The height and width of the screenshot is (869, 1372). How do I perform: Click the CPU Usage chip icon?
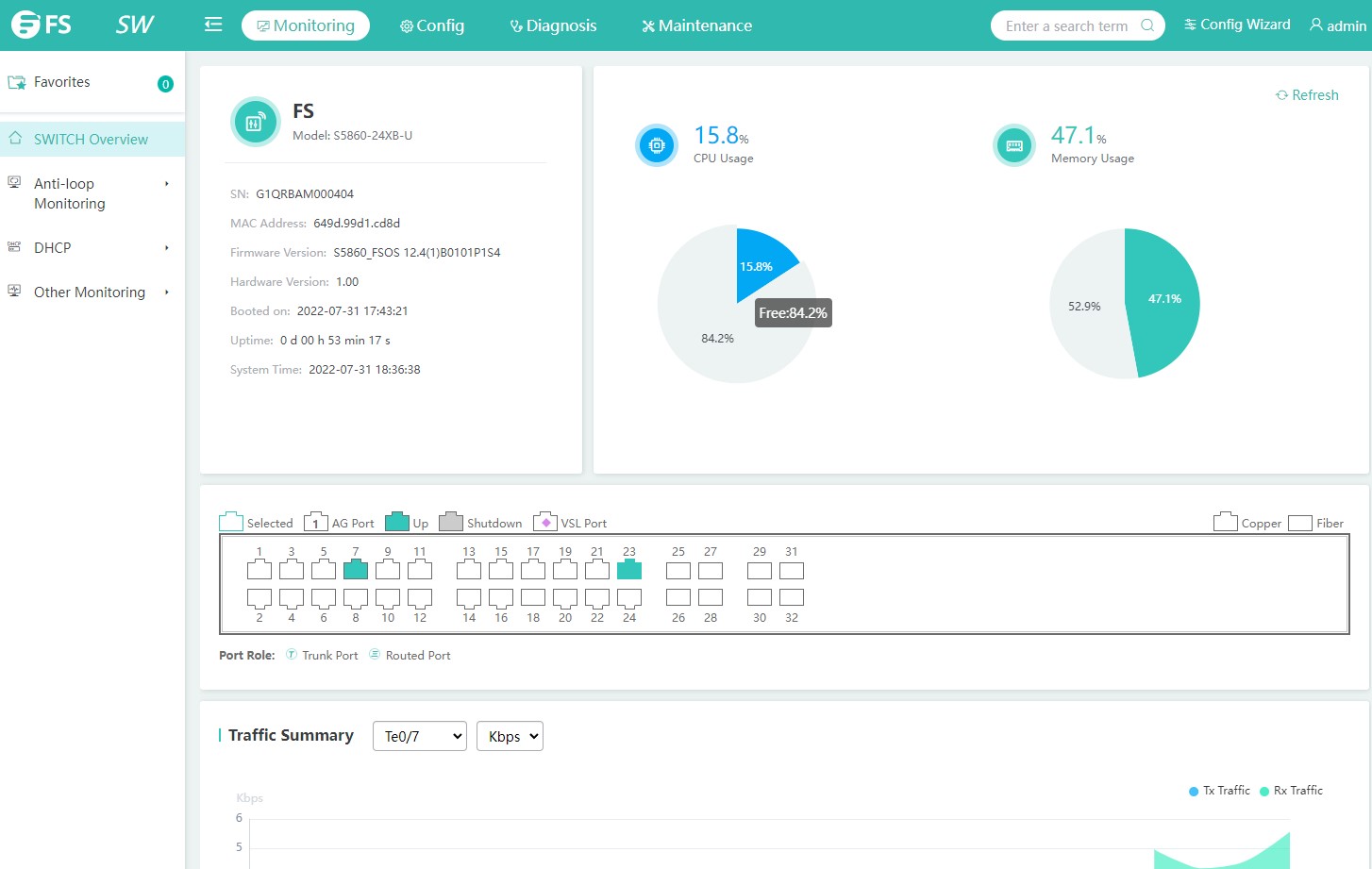click(x=657, y=145)
